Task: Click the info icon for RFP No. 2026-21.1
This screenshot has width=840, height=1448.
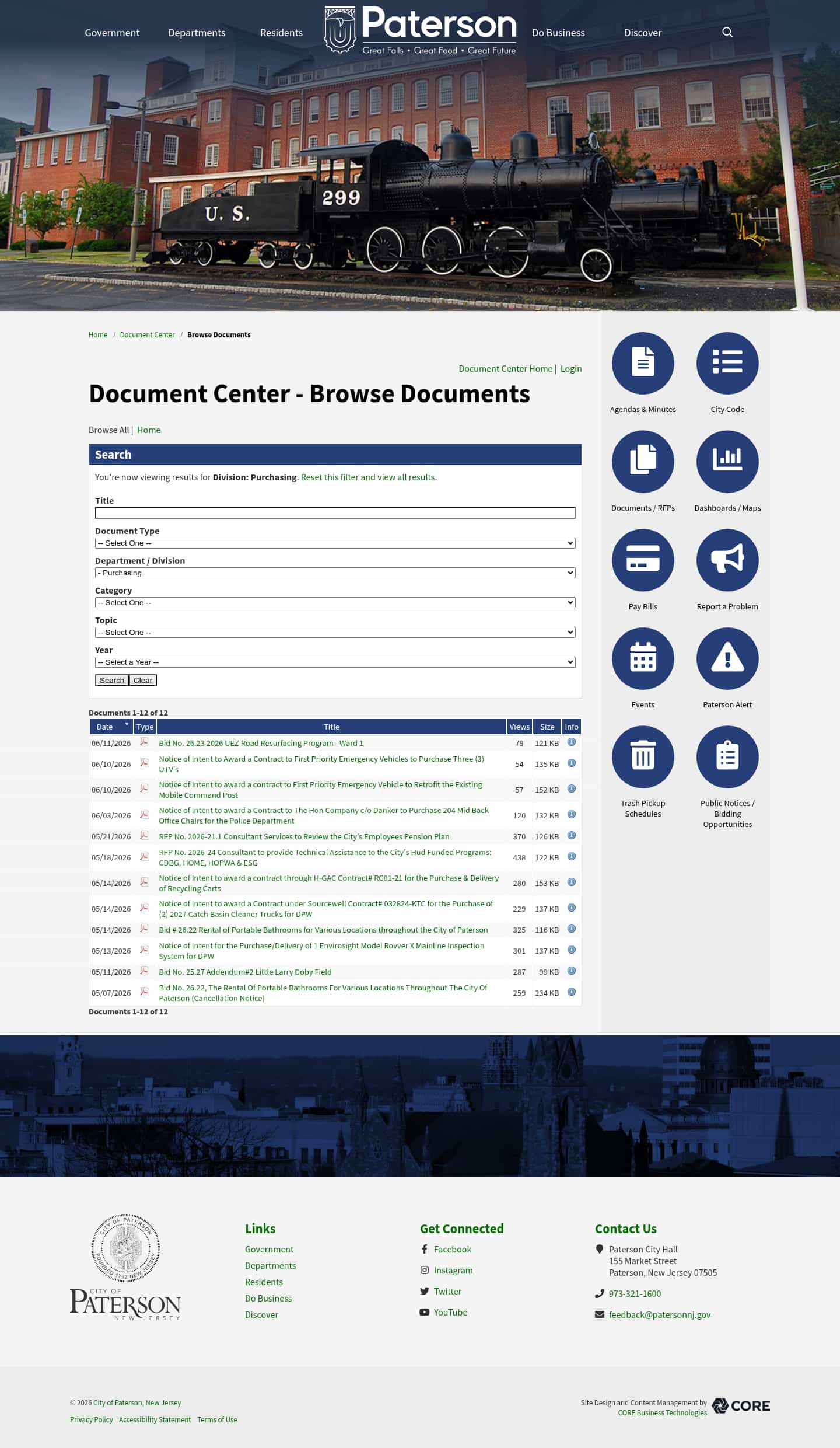Action: (572, 836)
